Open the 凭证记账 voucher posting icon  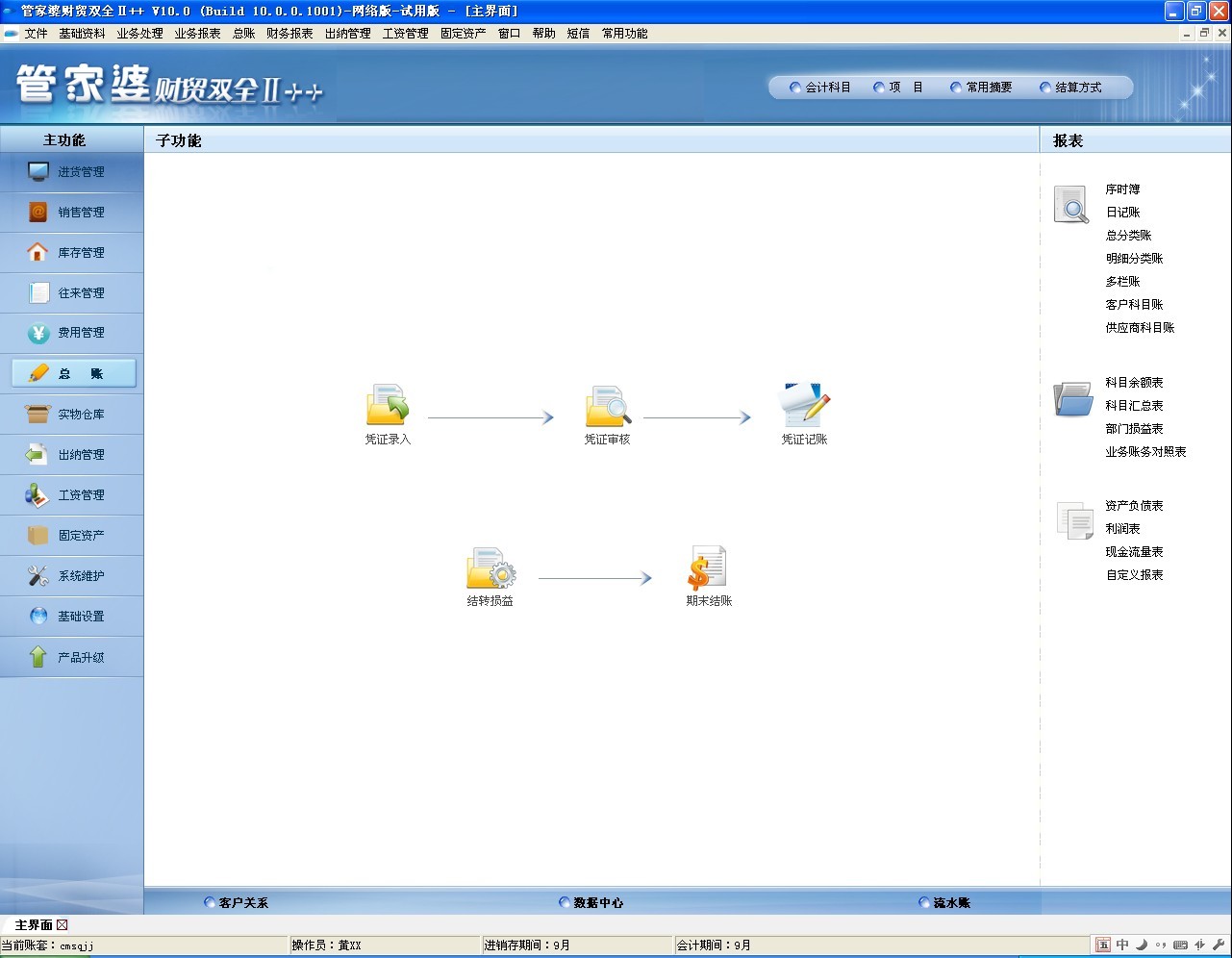coord(804,405)
